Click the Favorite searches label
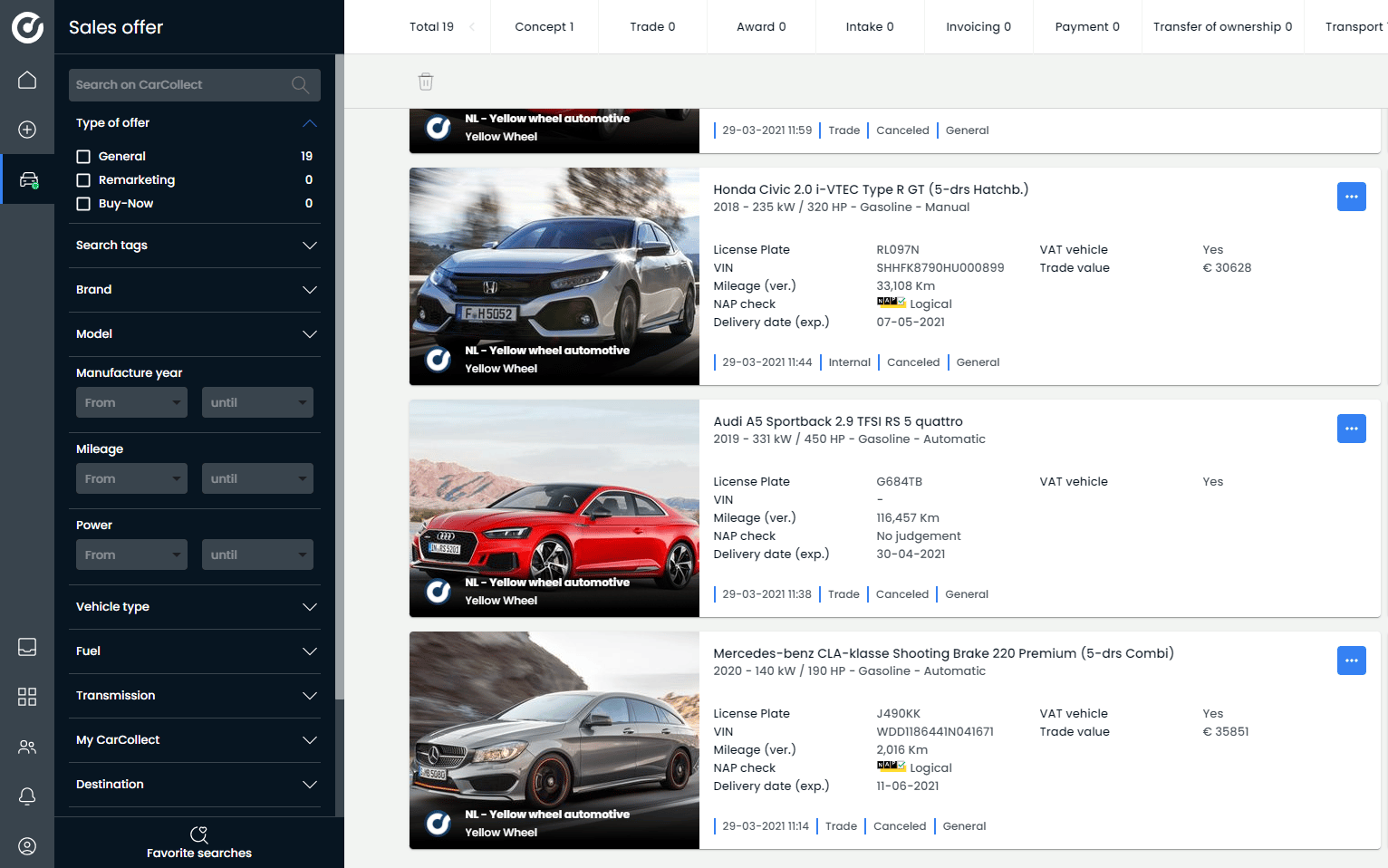The height and width of the screenshot is (868, 1388). [x=199, y=854]
